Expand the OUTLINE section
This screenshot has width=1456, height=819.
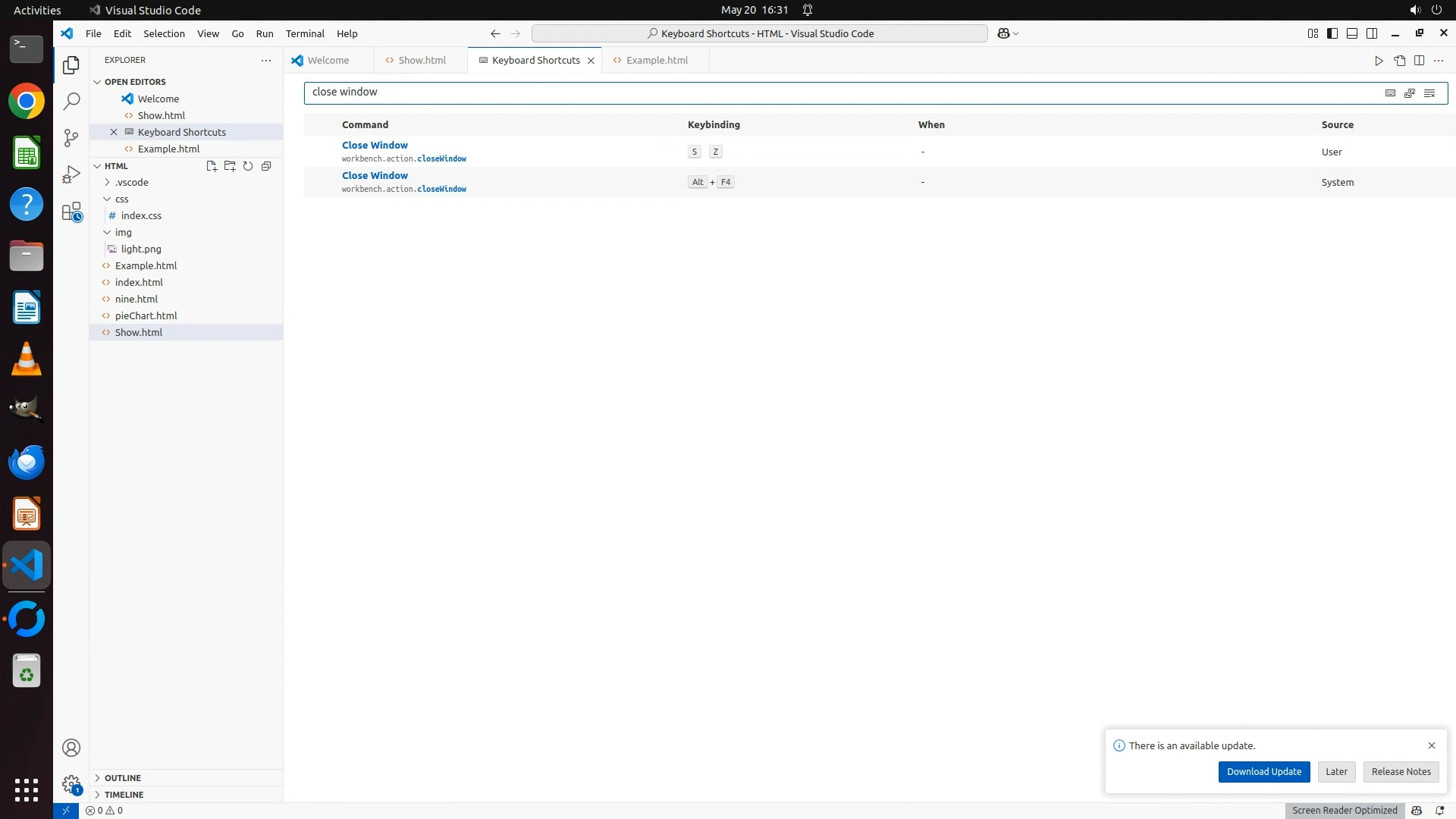(x=123, y=778)
